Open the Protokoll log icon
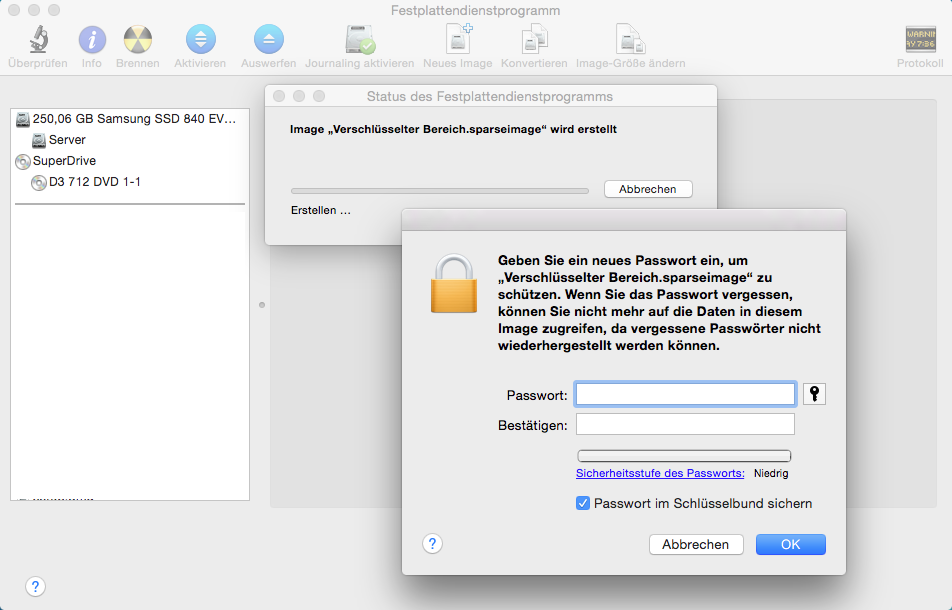Screen dimensions: 952x610 920,40
